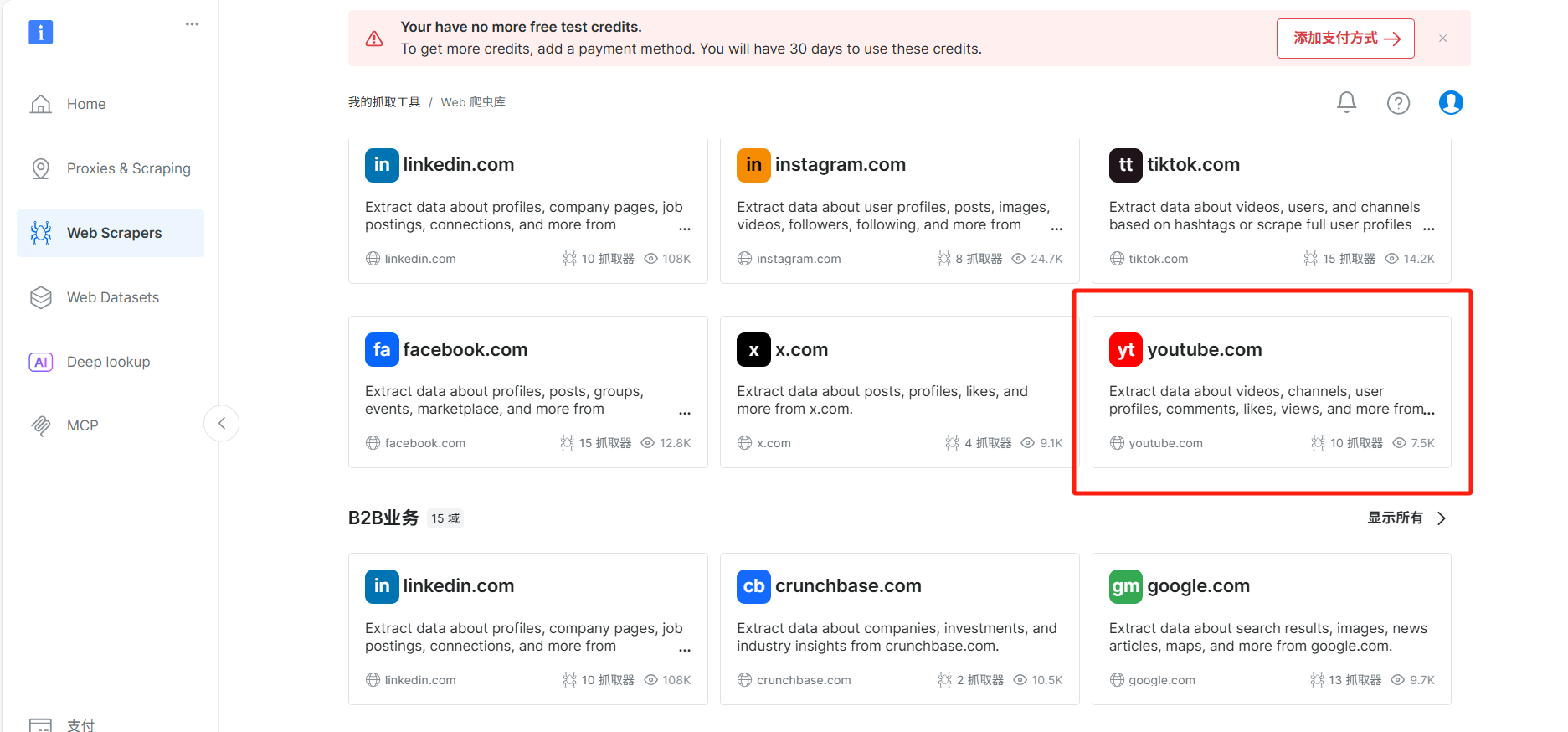Viewport: 1568px width, 732px height.
Task: Open notifications bell icon
Action: tap(1346, 102)
